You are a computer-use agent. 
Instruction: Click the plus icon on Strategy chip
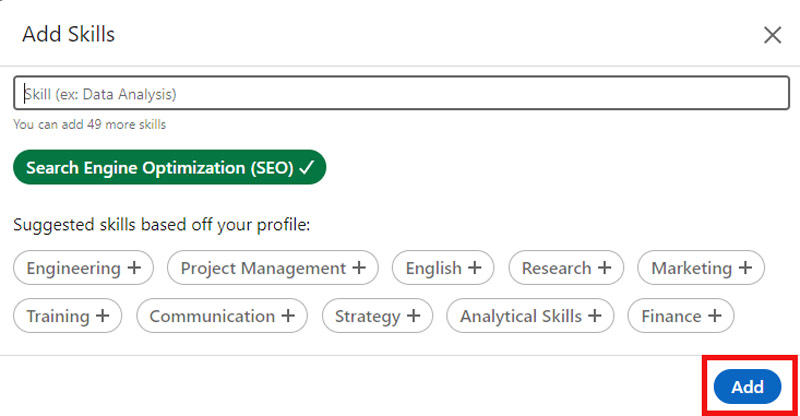[x=414, y=316]
